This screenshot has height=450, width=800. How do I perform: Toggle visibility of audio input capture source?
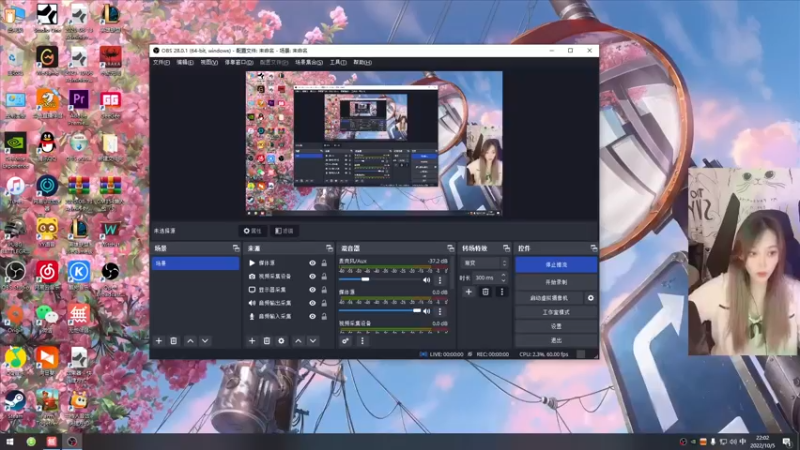[x=312, y=316]
